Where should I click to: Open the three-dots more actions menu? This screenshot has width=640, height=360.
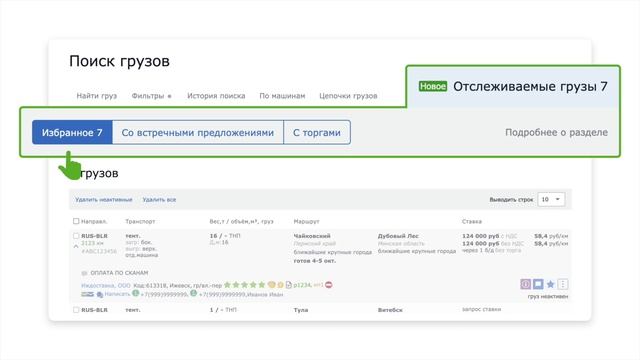[562, 284]
